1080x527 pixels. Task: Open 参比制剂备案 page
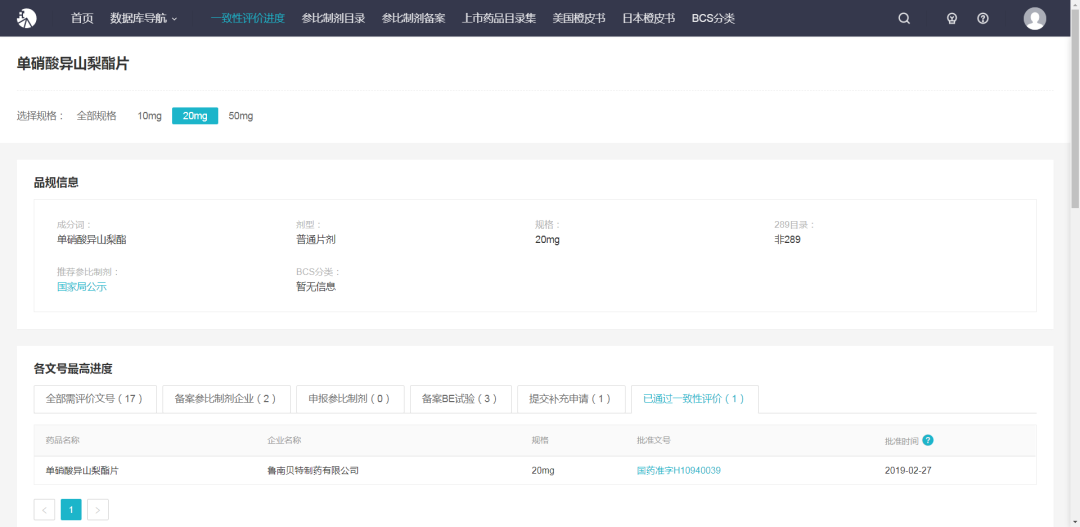click(413, 19)
